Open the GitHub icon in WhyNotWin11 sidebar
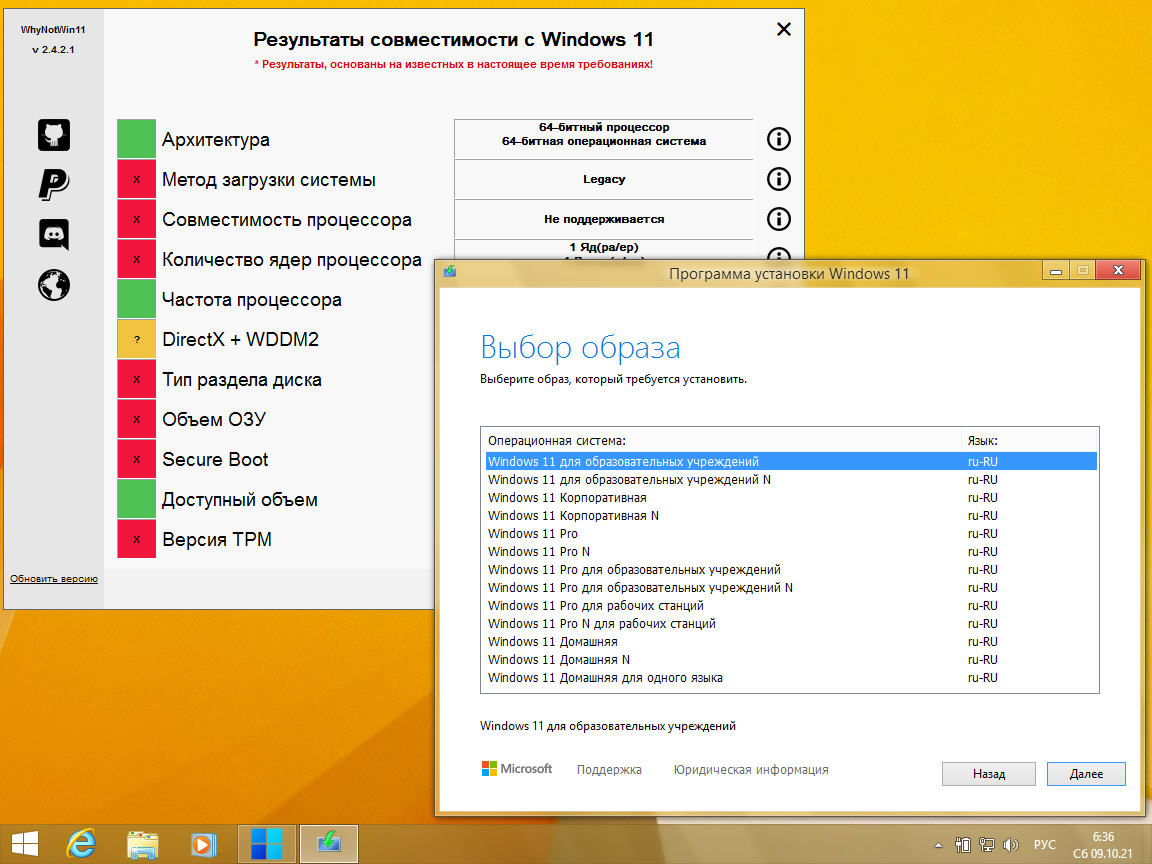The width and height of the screenshot is (1152, 864). (54, 134)
